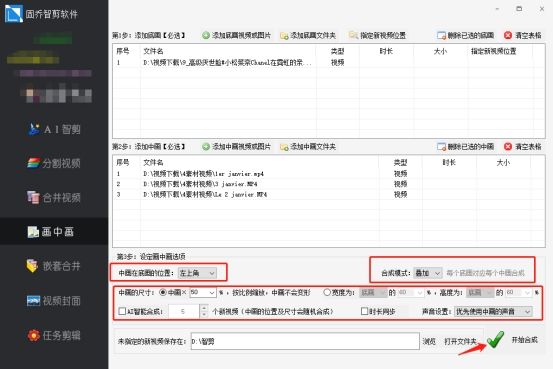Click 删除已选的中画 button
The height and width of the screenshot is (369, 553).
(x=465, y=146)
